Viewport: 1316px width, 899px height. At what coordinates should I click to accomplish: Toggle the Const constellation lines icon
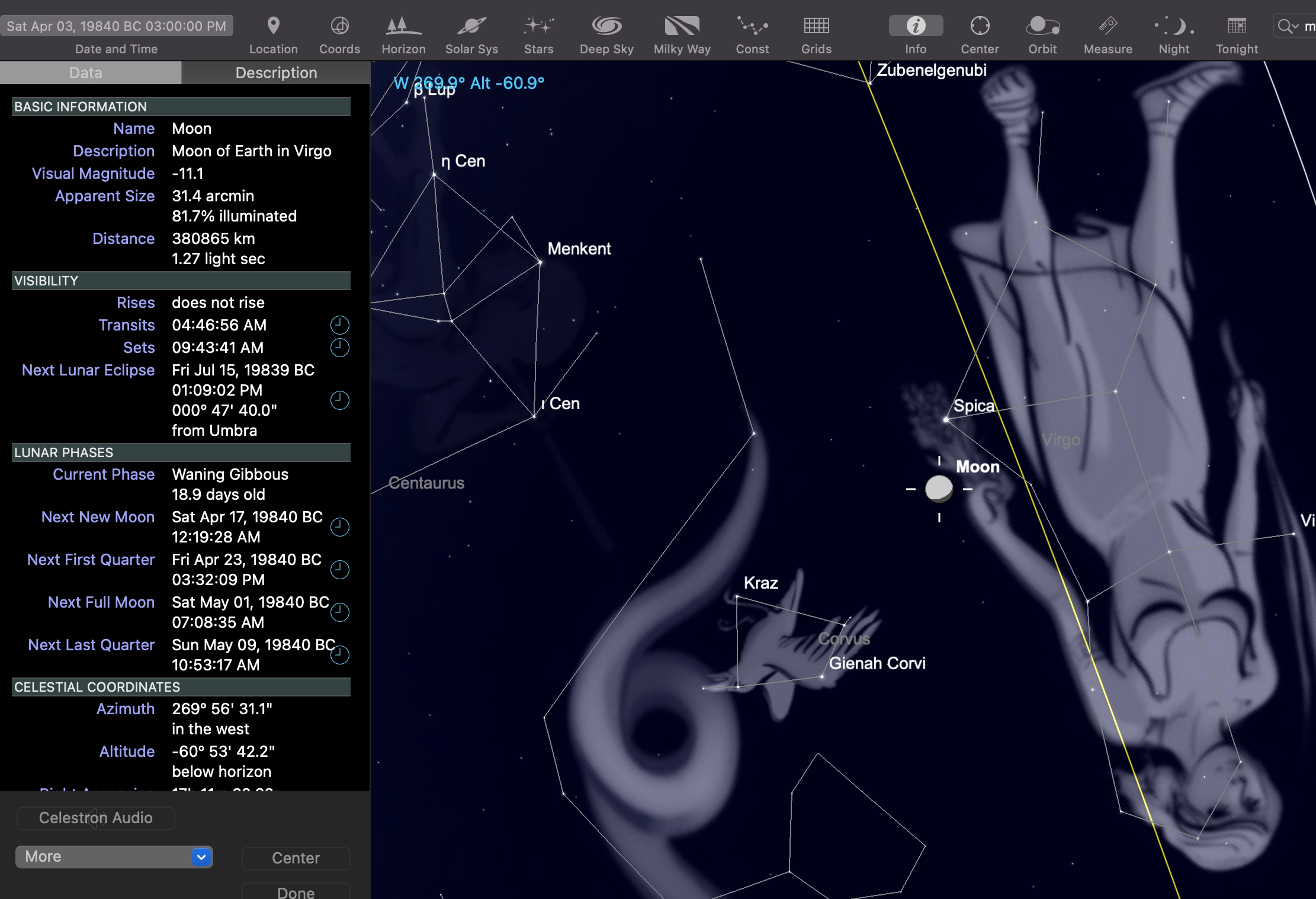[752, 26]
